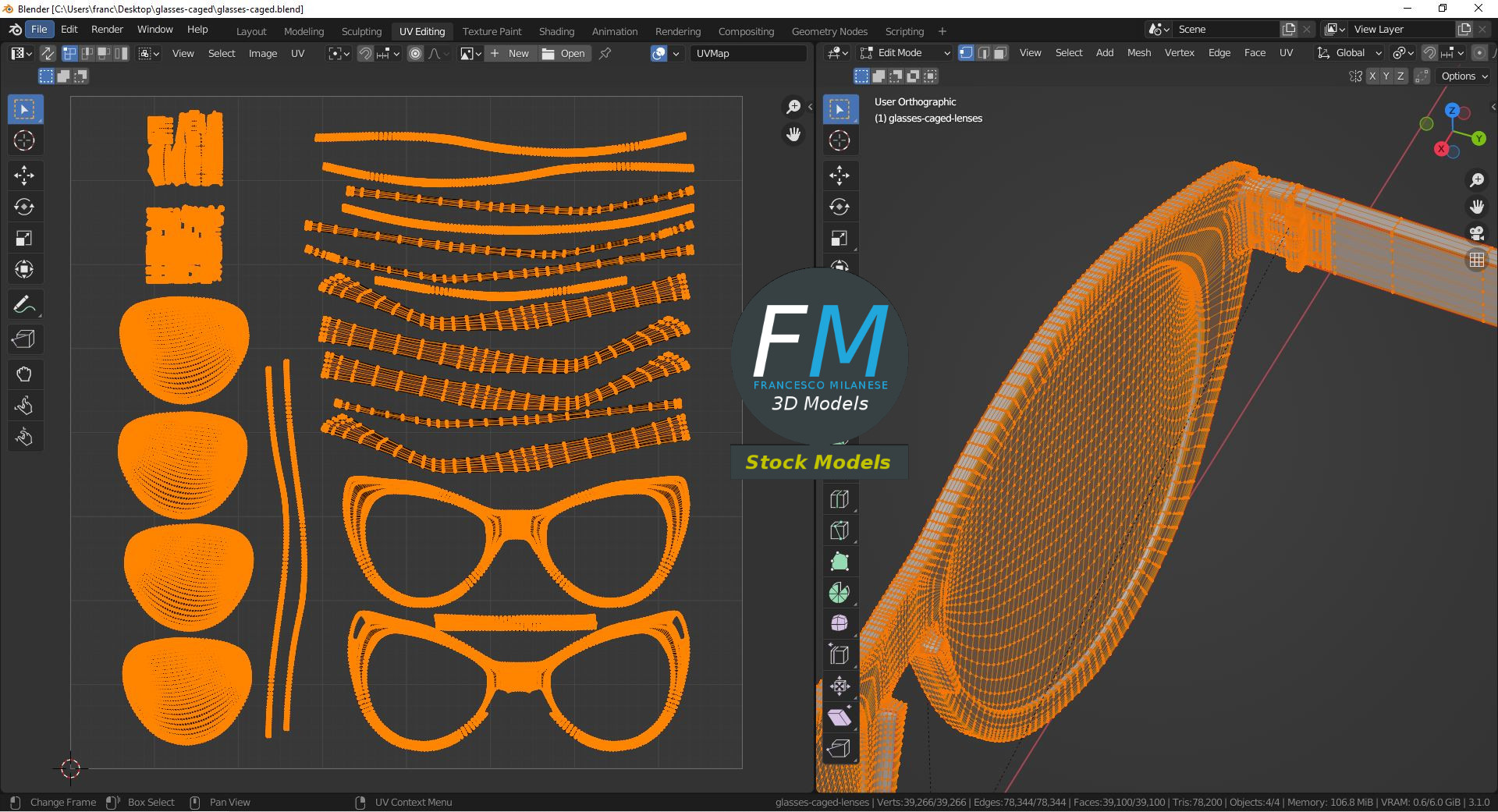Toggle UV sync selection

48,54
